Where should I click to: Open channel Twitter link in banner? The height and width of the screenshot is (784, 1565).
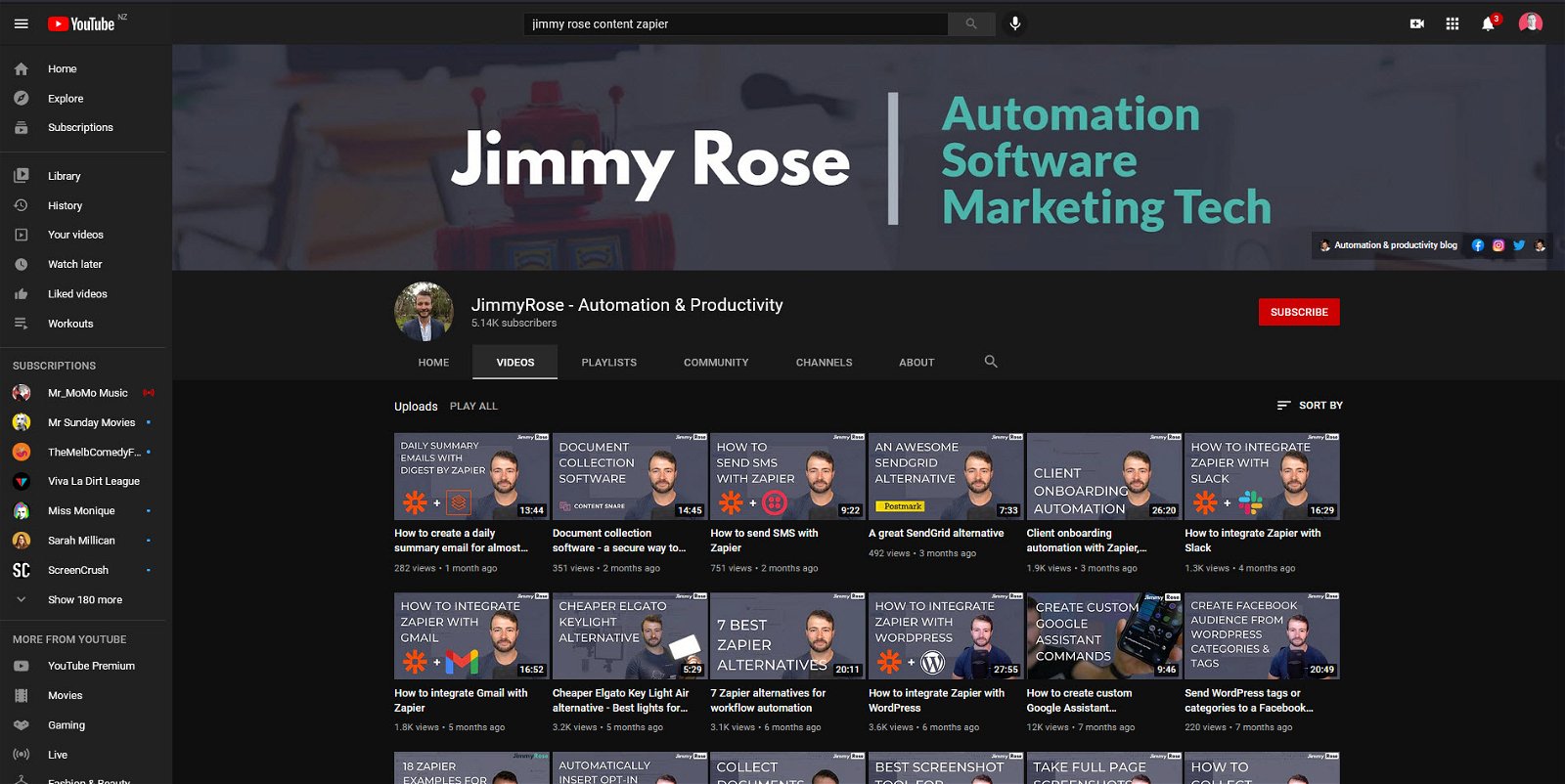tap(1518, 245)
